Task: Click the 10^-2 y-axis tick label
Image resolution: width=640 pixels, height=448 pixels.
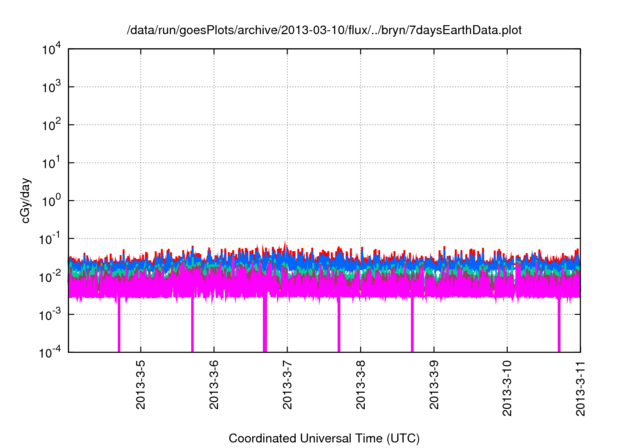Action: tap(50, 277)
